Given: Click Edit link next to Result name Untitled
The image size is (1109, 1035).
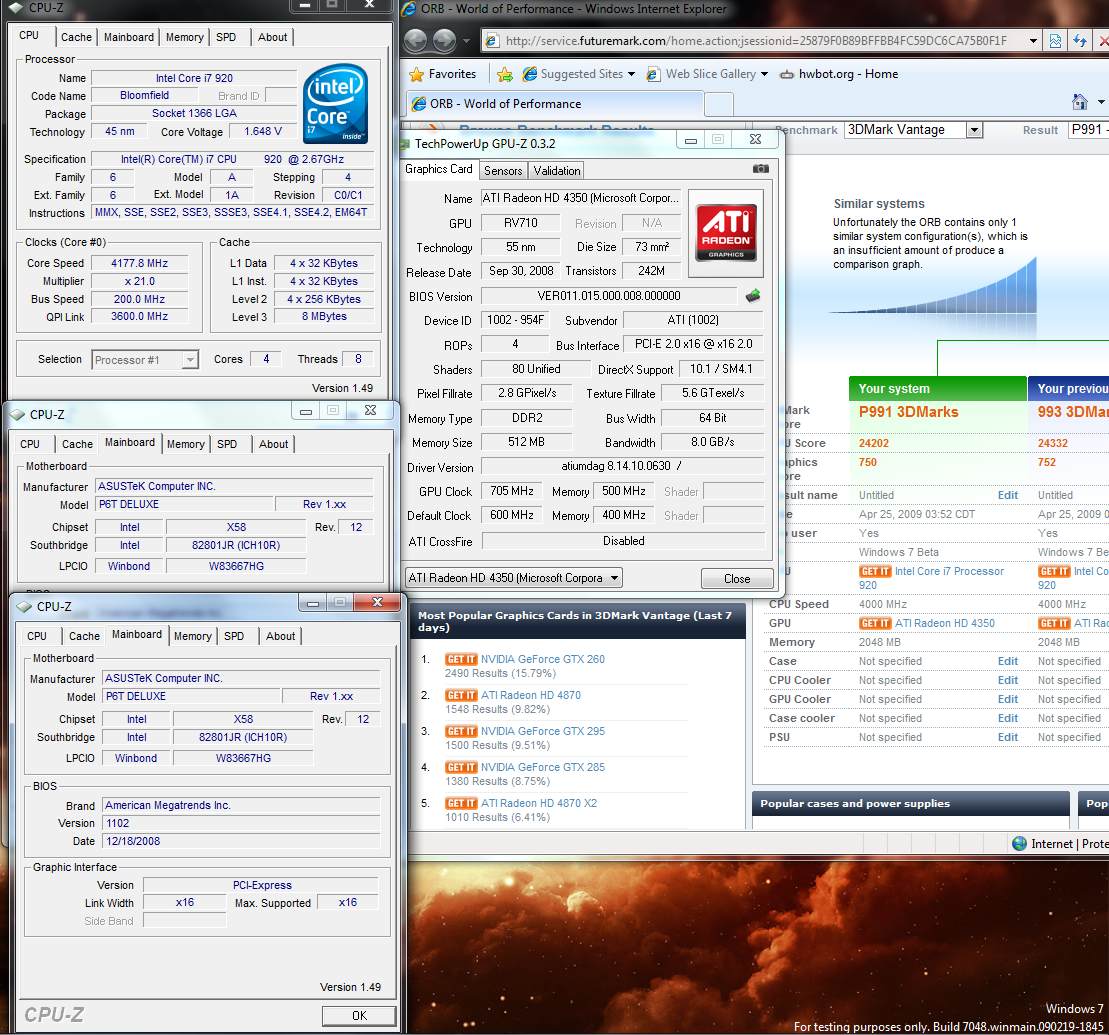Looking at the screenshot, I should pos(1007,495).
